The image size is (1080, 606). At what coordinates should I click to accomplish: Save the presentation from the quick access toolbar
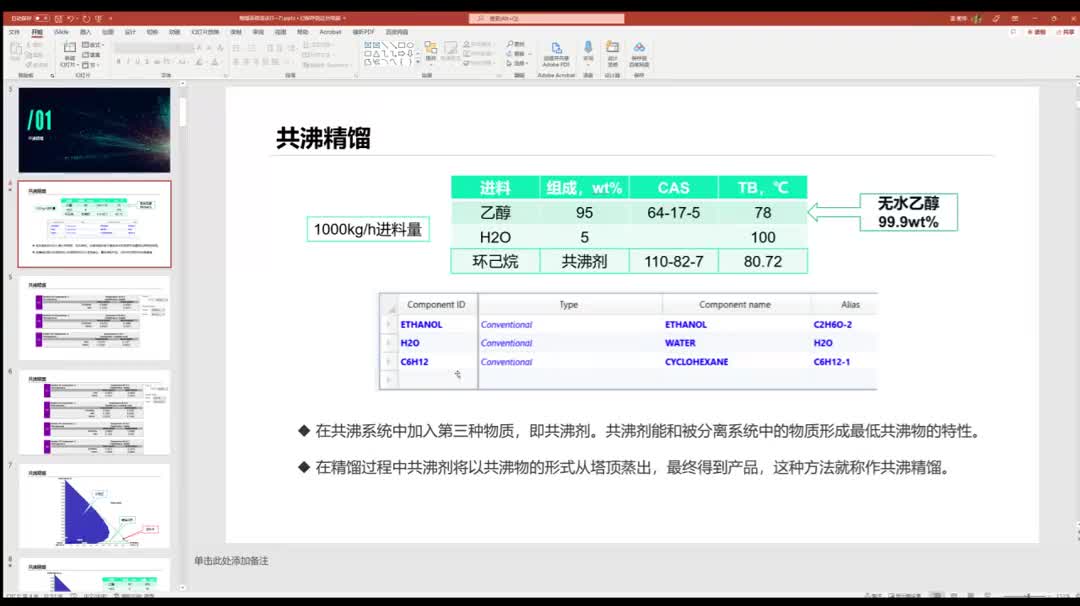click(59, 19)
